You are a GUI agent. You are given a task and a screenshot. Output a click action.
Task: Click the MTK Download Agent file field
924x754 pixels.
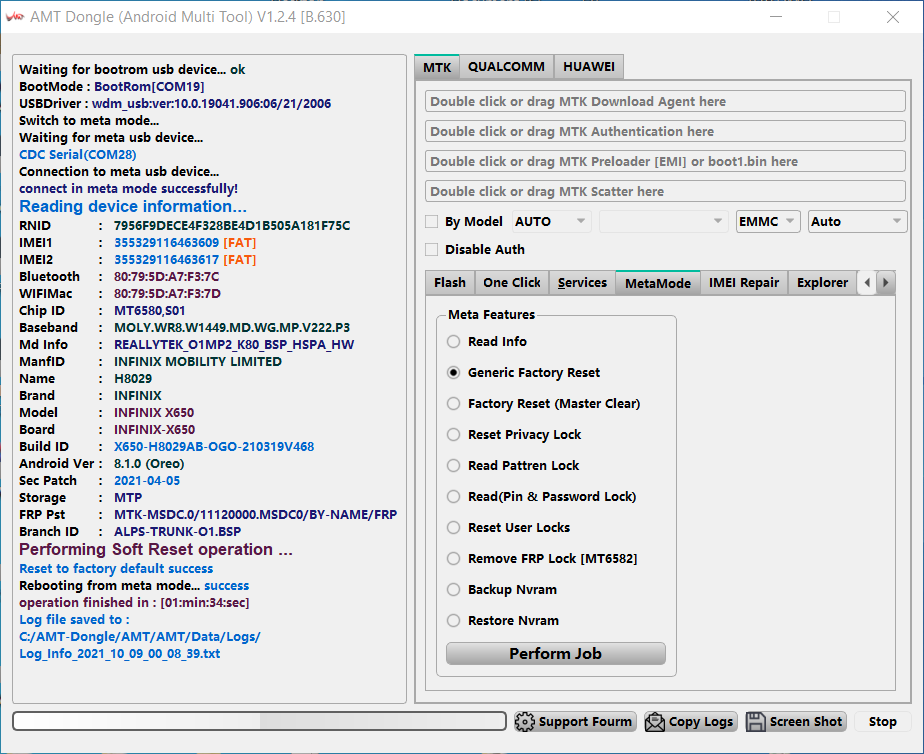[665, 102]
